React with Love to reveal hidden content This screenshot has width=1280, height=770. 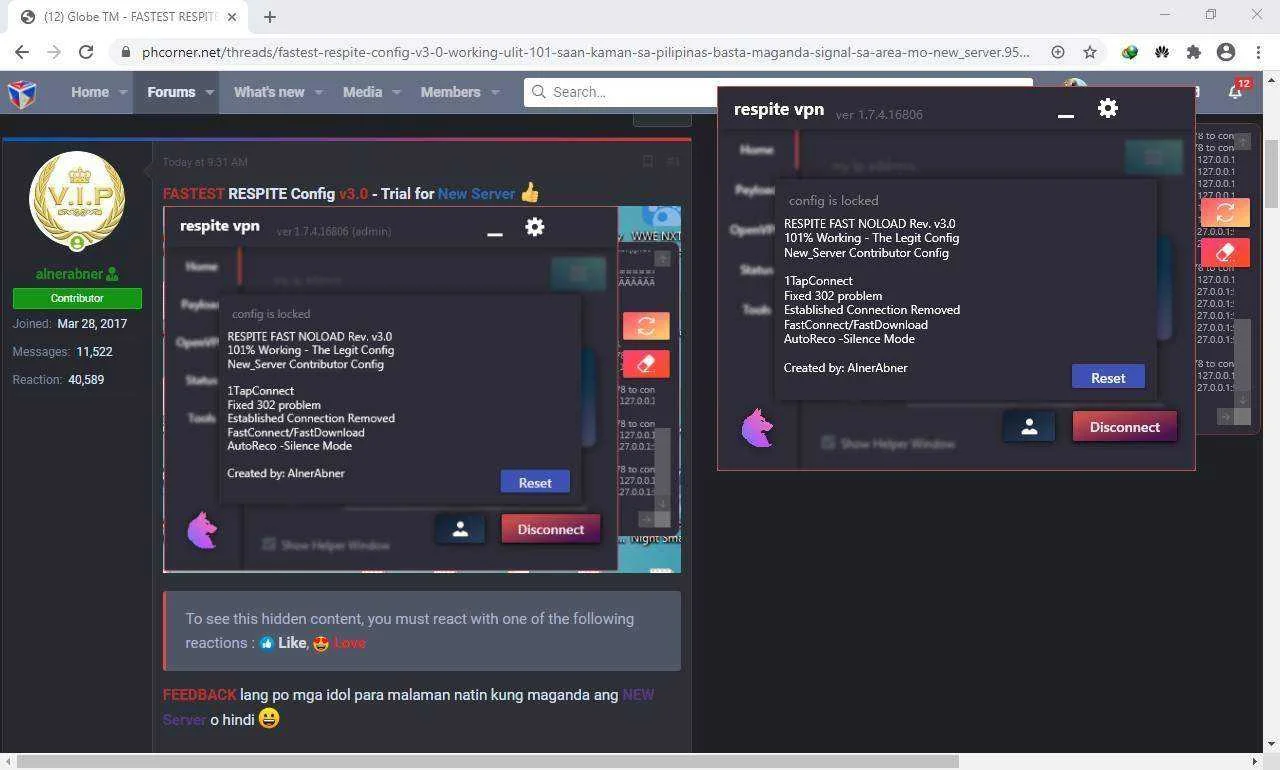(x=340, y=643)
